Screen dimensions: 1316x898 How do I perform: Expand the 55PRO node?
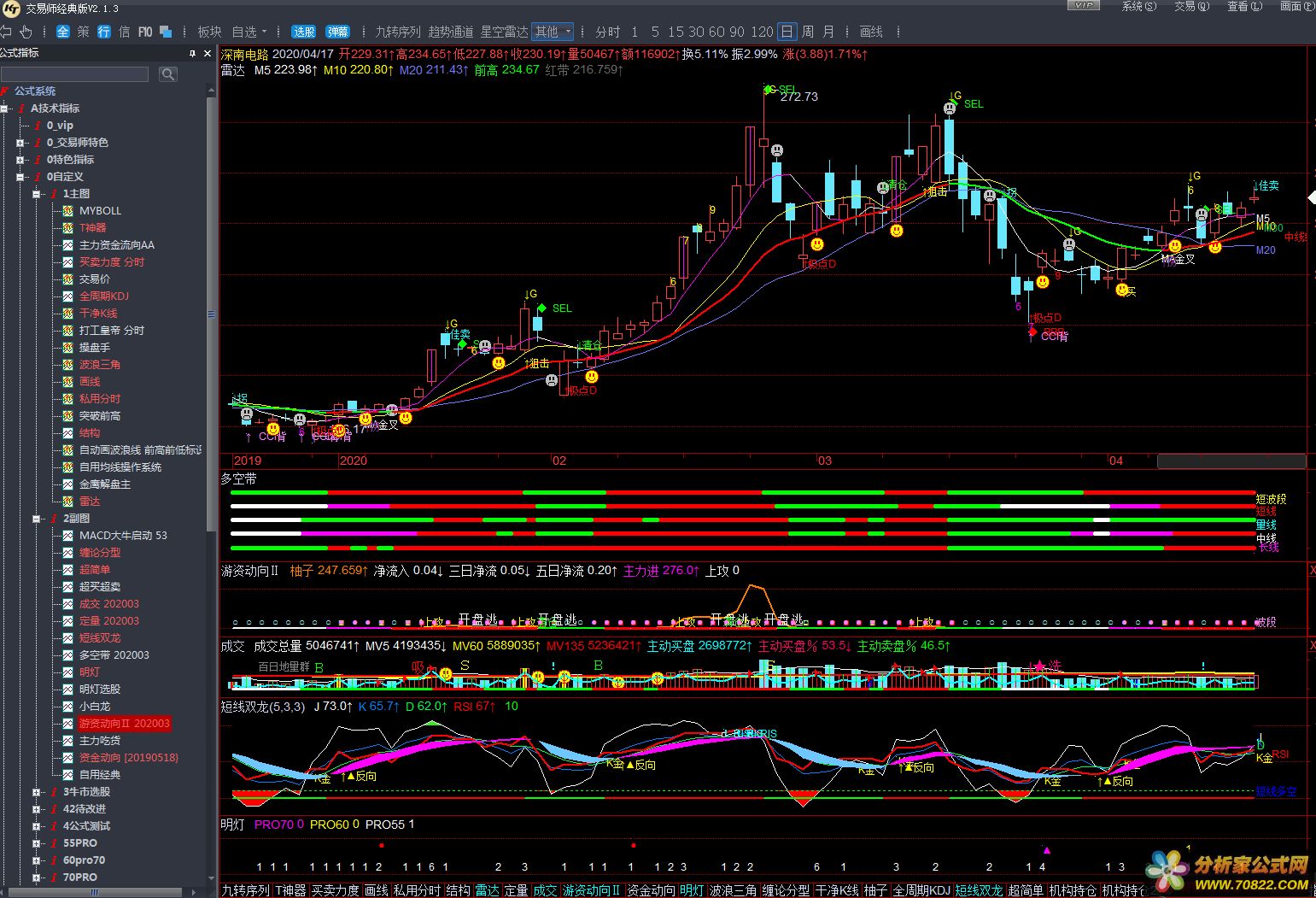36,843
